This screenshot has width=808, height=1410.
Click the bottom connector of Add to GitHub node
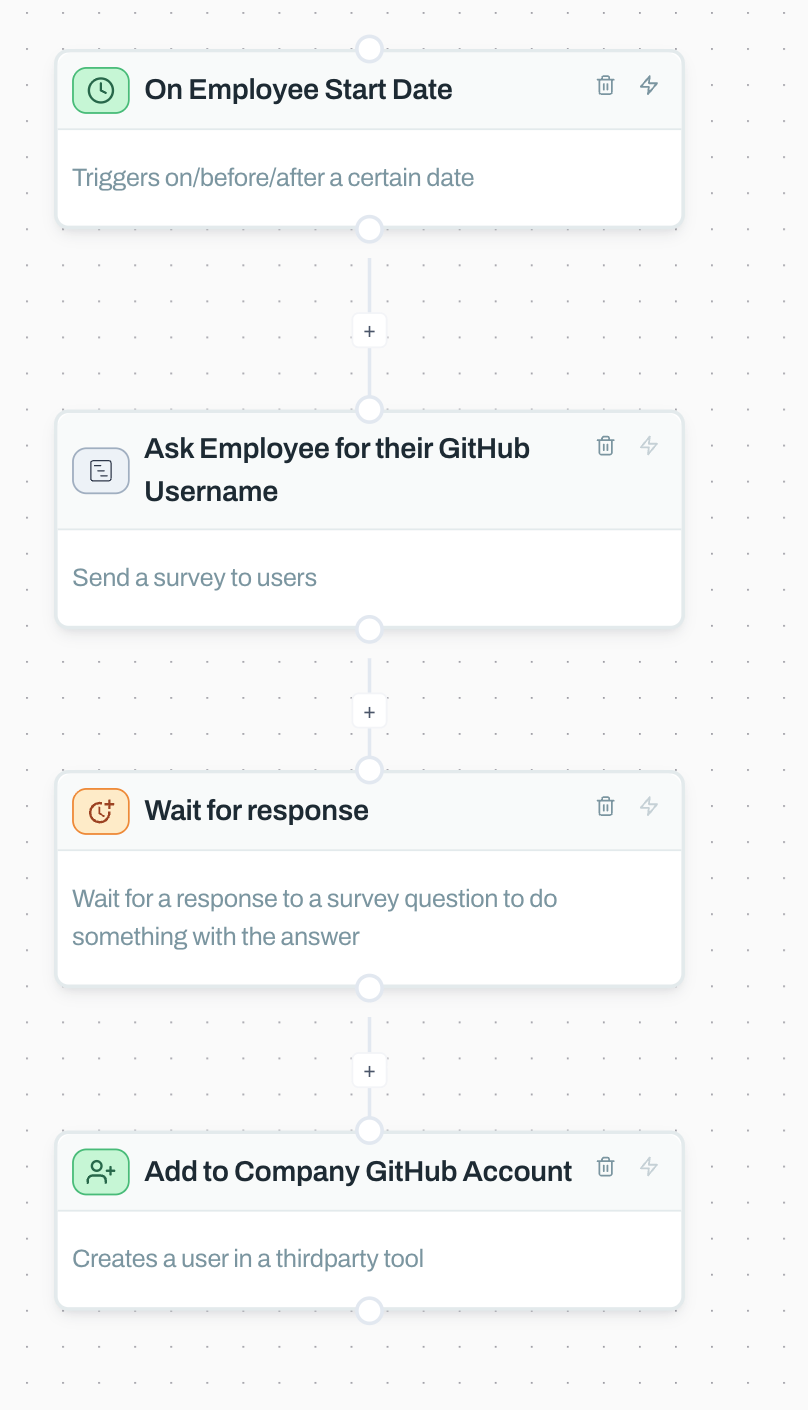(x=369, y=1310)
